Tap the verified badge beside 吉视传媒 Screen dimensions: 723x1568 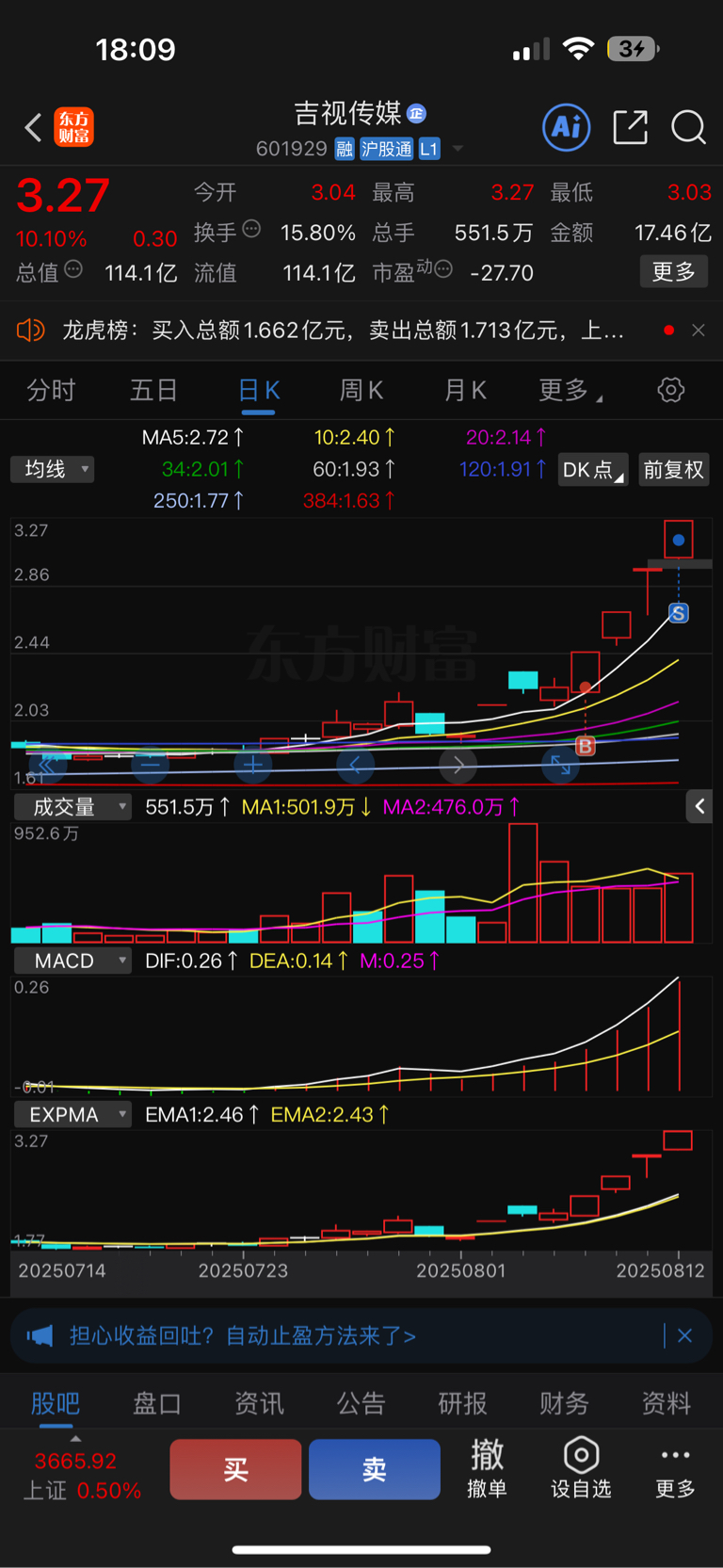[417, 114]
